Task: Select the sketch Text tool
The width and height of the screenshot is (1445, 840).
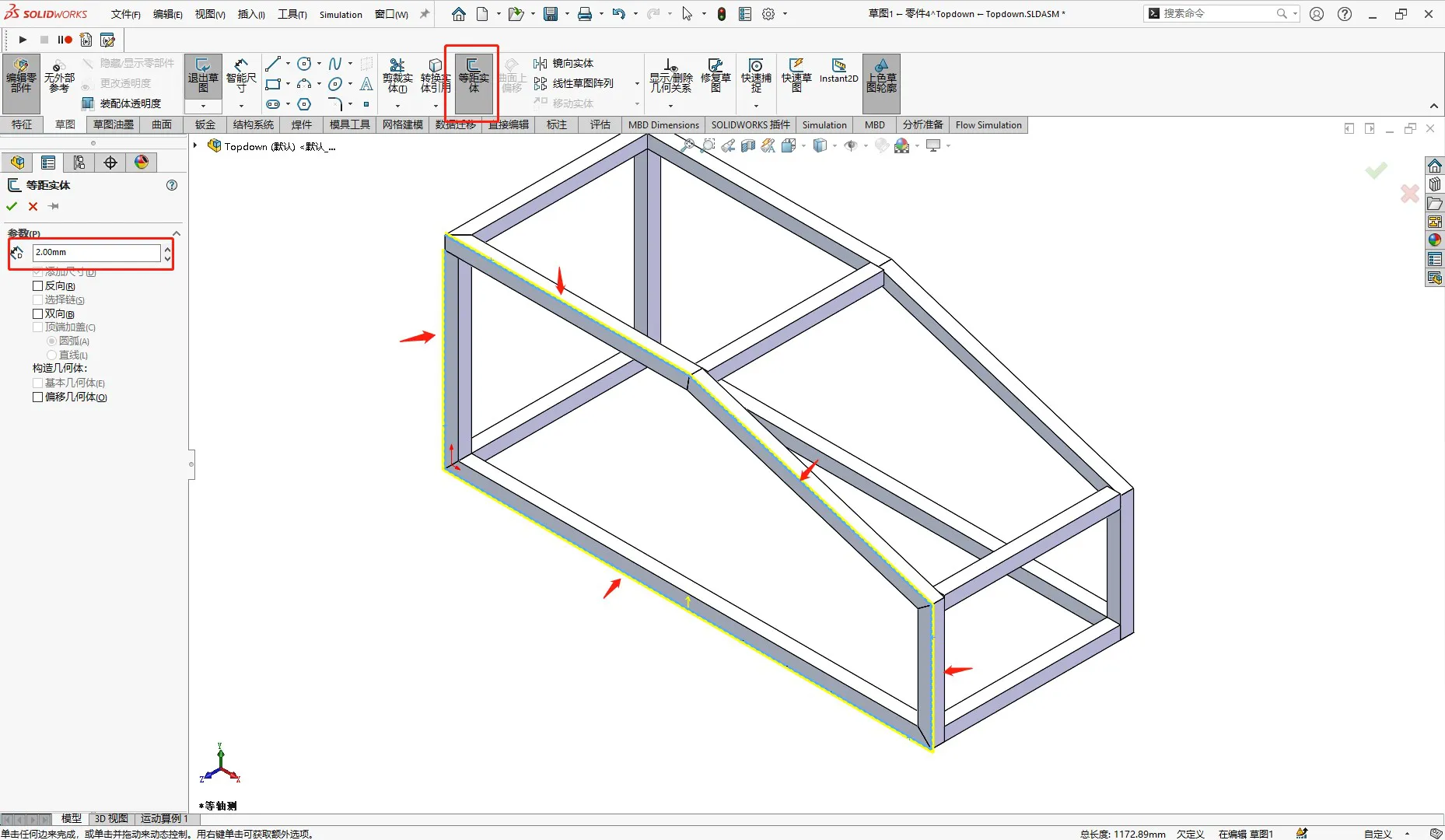Action: point(366,84)
